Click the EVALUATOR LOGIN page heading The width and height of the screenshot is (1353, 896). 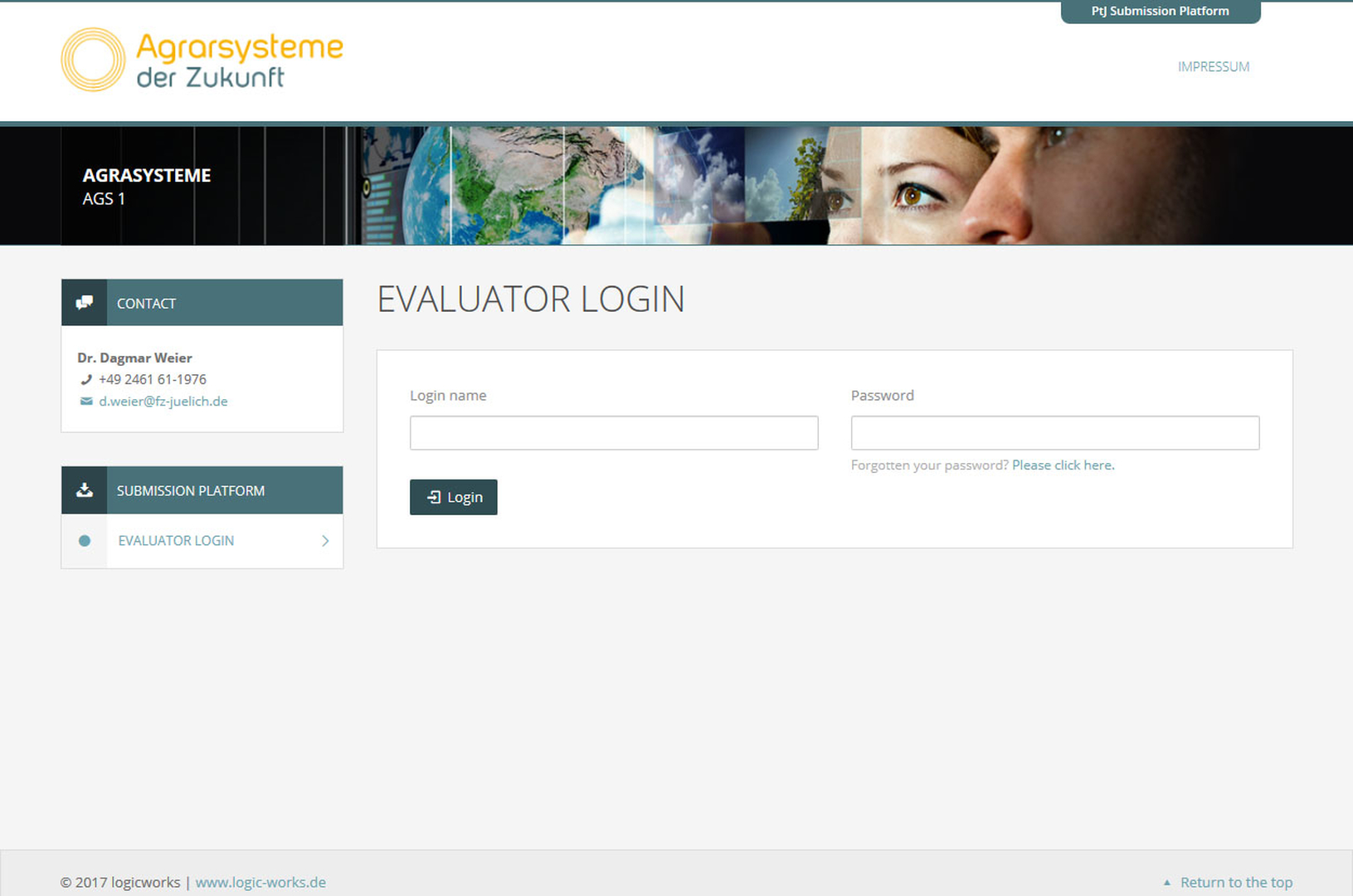tap(531, 299)
